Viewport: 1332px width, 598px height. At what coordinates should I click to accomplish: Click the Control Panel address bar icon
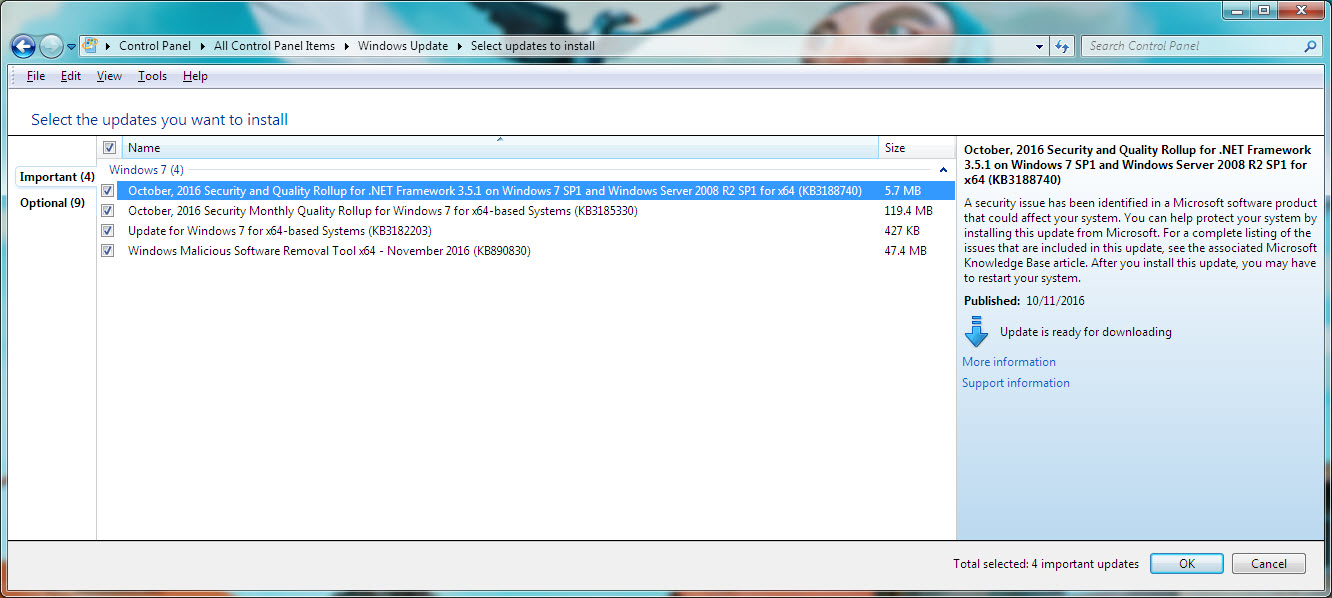90,46
